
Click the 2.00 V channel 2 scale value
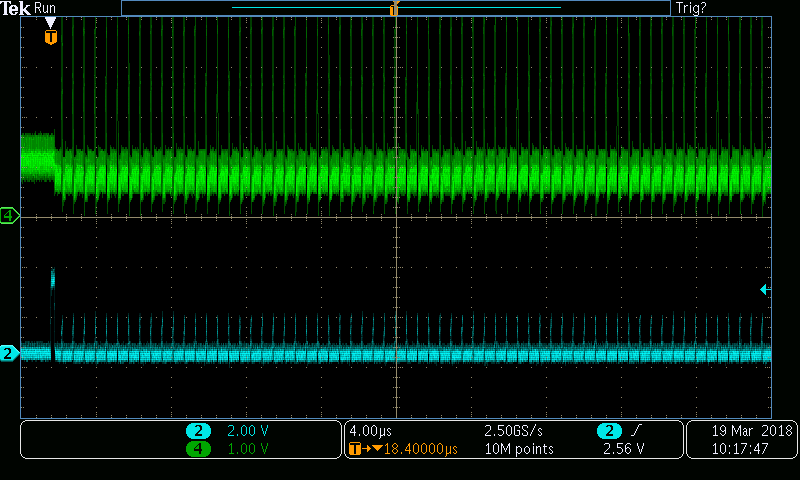pyautogui.click(x=247, y=431)
